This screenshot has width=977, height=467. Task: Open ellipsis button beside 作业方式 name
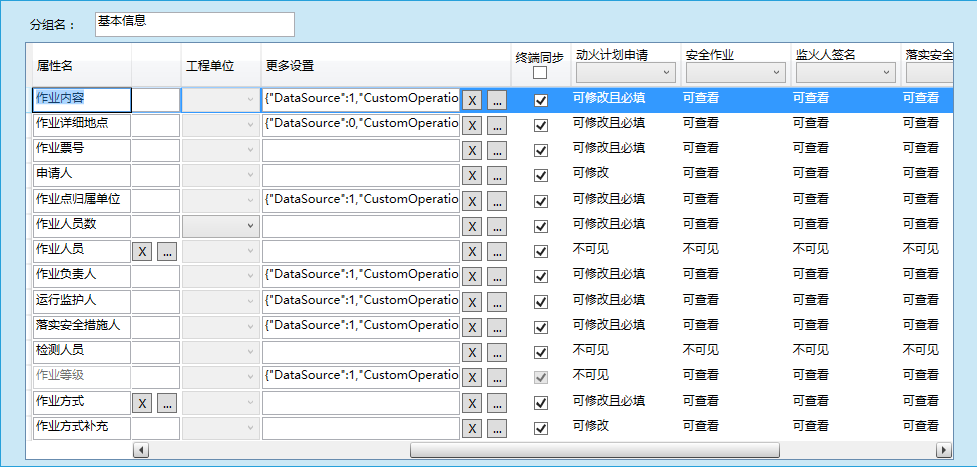click(x=167, y=402)
